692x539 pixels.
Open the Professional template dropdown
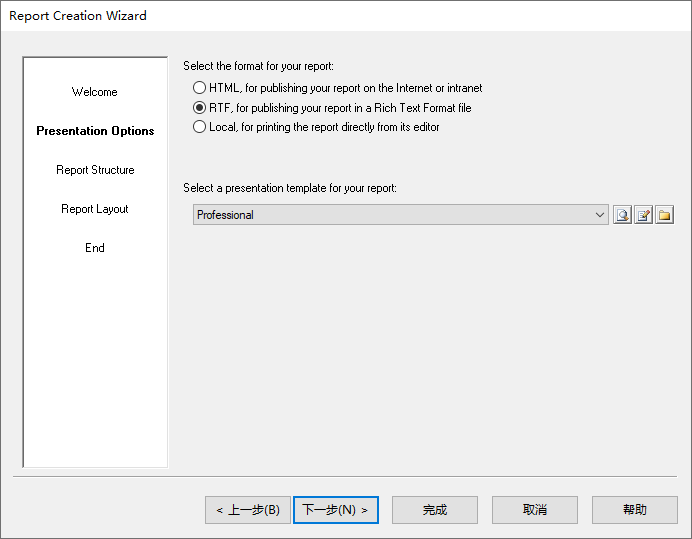point(401,215)
